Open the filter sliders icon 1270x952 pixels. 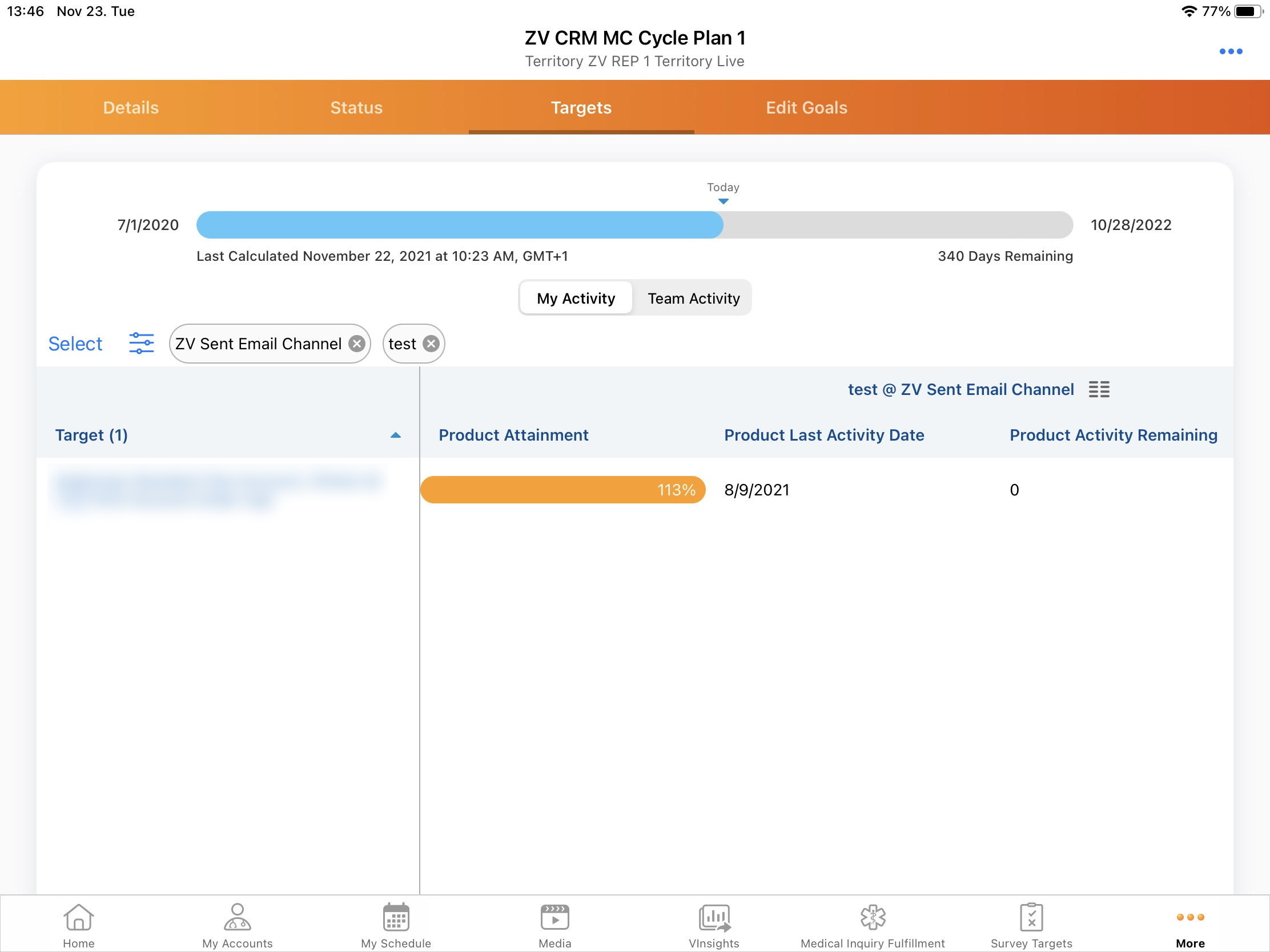point(141,343)
